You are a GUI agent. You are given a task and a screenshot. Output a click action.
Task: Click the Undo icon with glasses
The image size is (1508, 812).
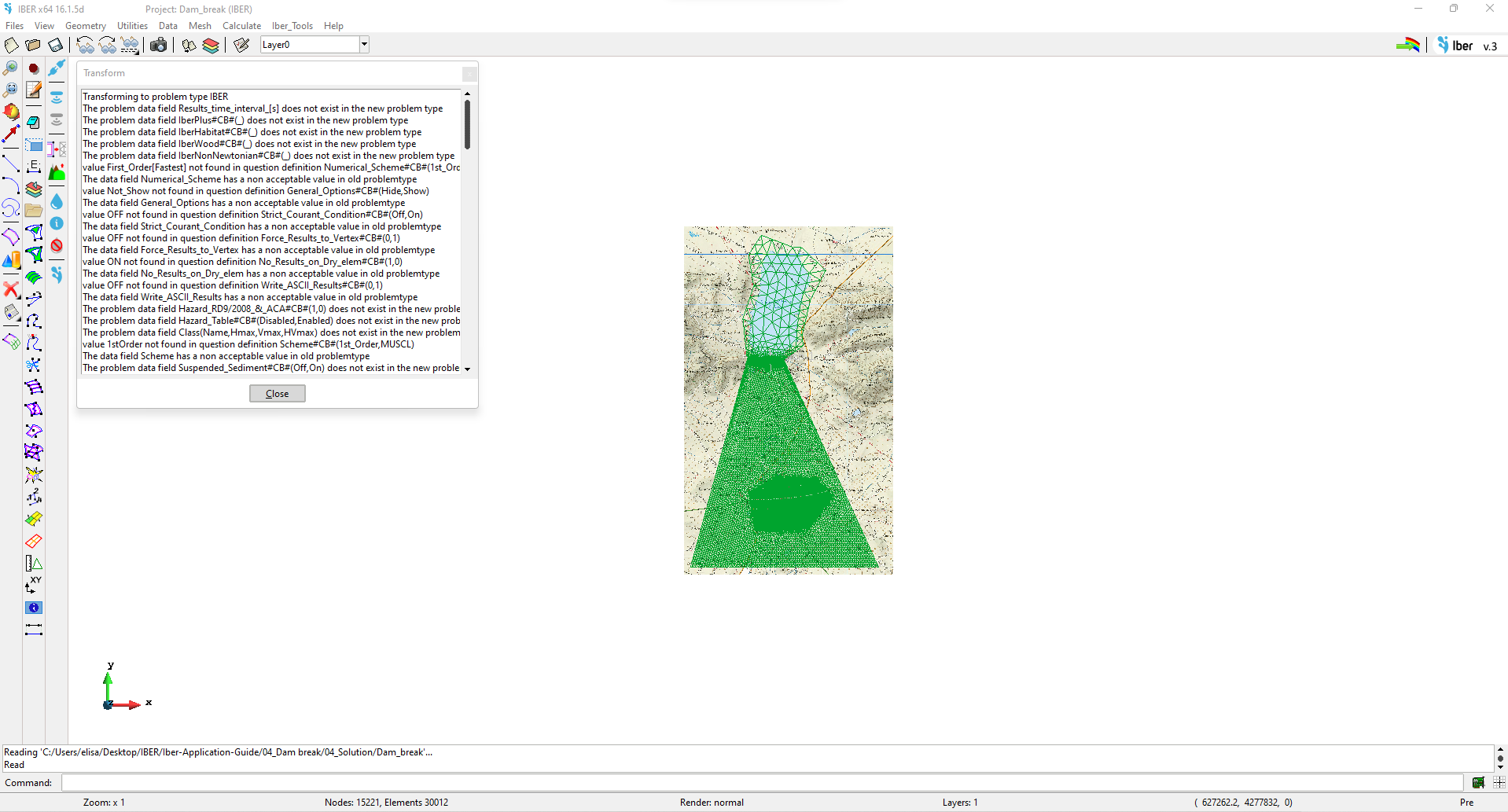(85, 45)
